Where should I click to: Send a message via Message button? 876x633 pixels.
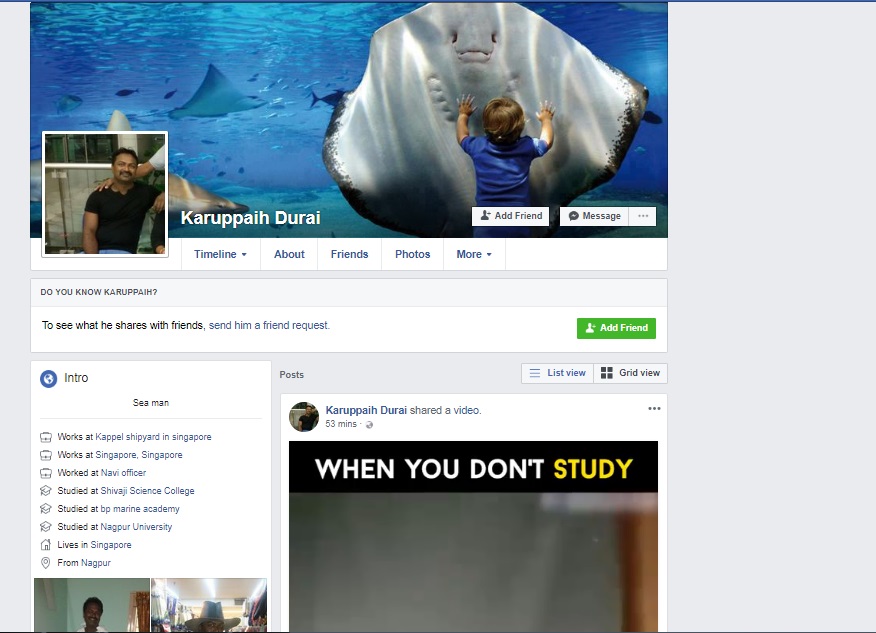pos(595,216)
